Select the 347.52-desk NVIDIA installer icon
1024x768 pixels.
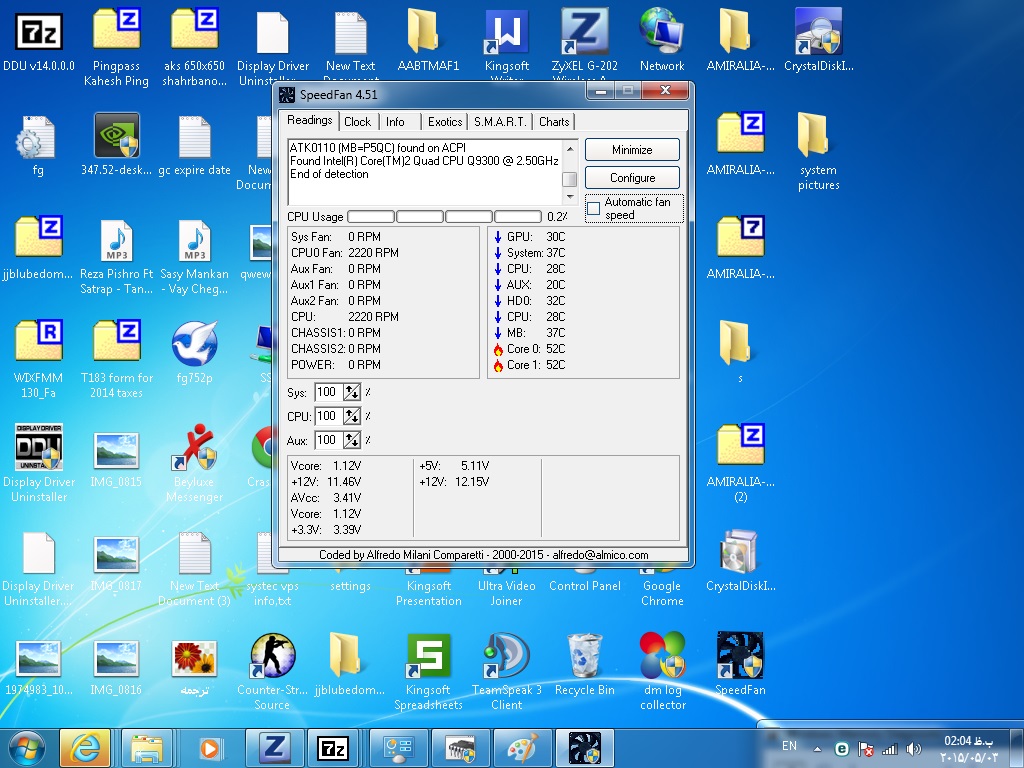click(116, 135)
